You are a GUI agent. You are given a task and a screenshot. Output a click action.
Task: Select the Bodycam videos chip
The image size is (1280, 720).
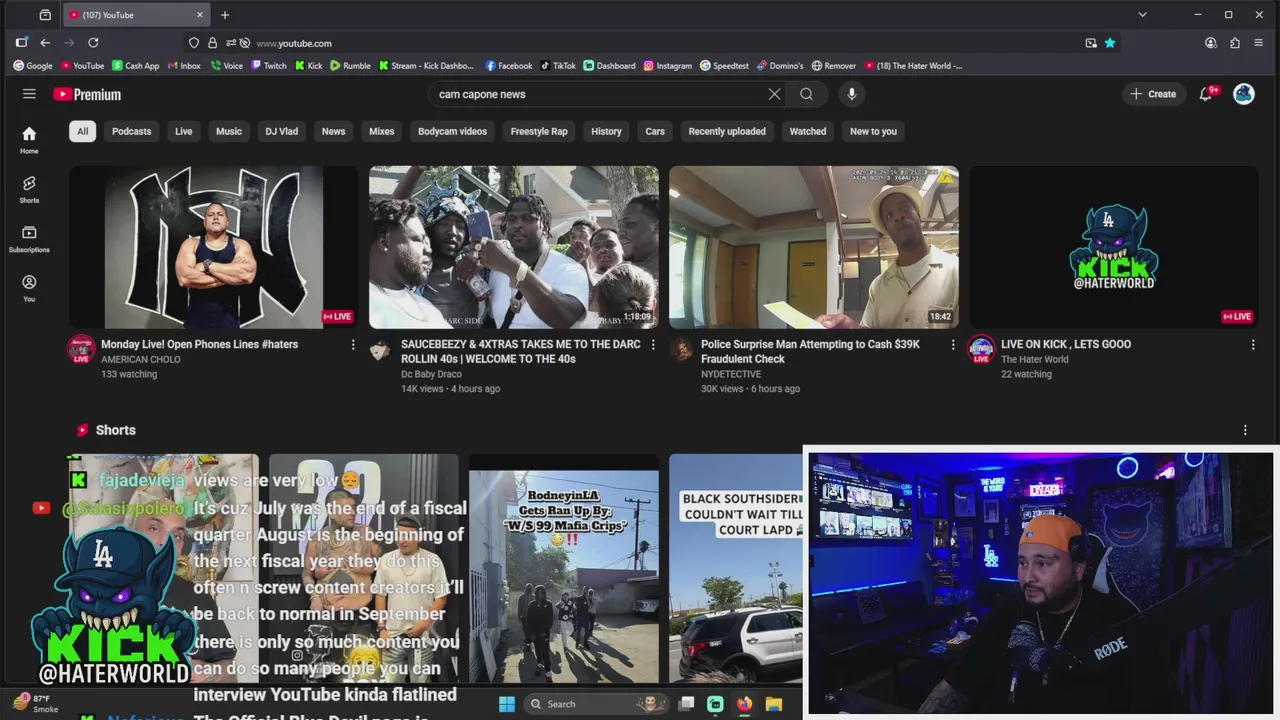tap(452, 131)
